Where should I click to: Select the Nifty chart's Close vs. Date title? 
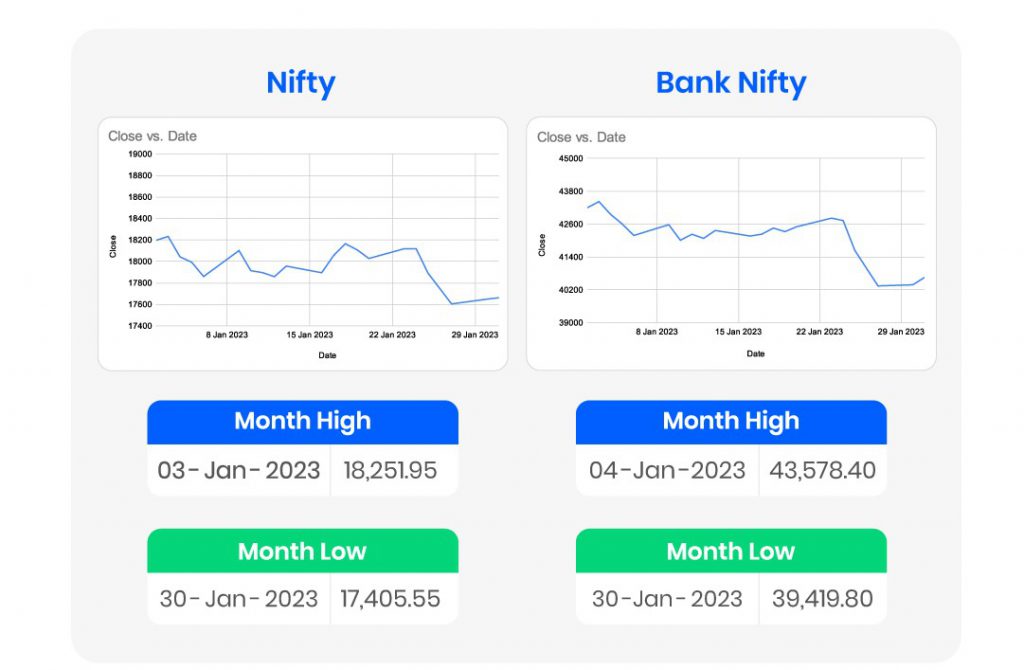(152, 136)
